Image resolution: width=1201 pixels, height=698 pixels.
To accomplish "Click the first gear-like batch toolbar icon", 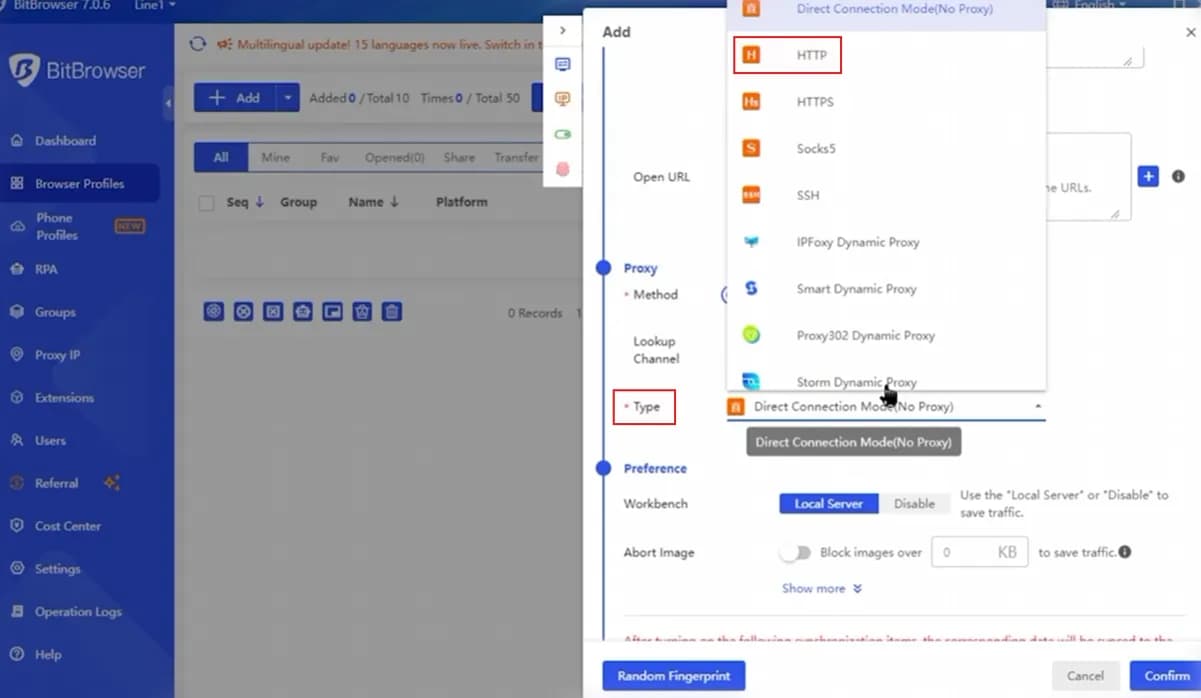I will pyautogui.click(x=213, y=312).
